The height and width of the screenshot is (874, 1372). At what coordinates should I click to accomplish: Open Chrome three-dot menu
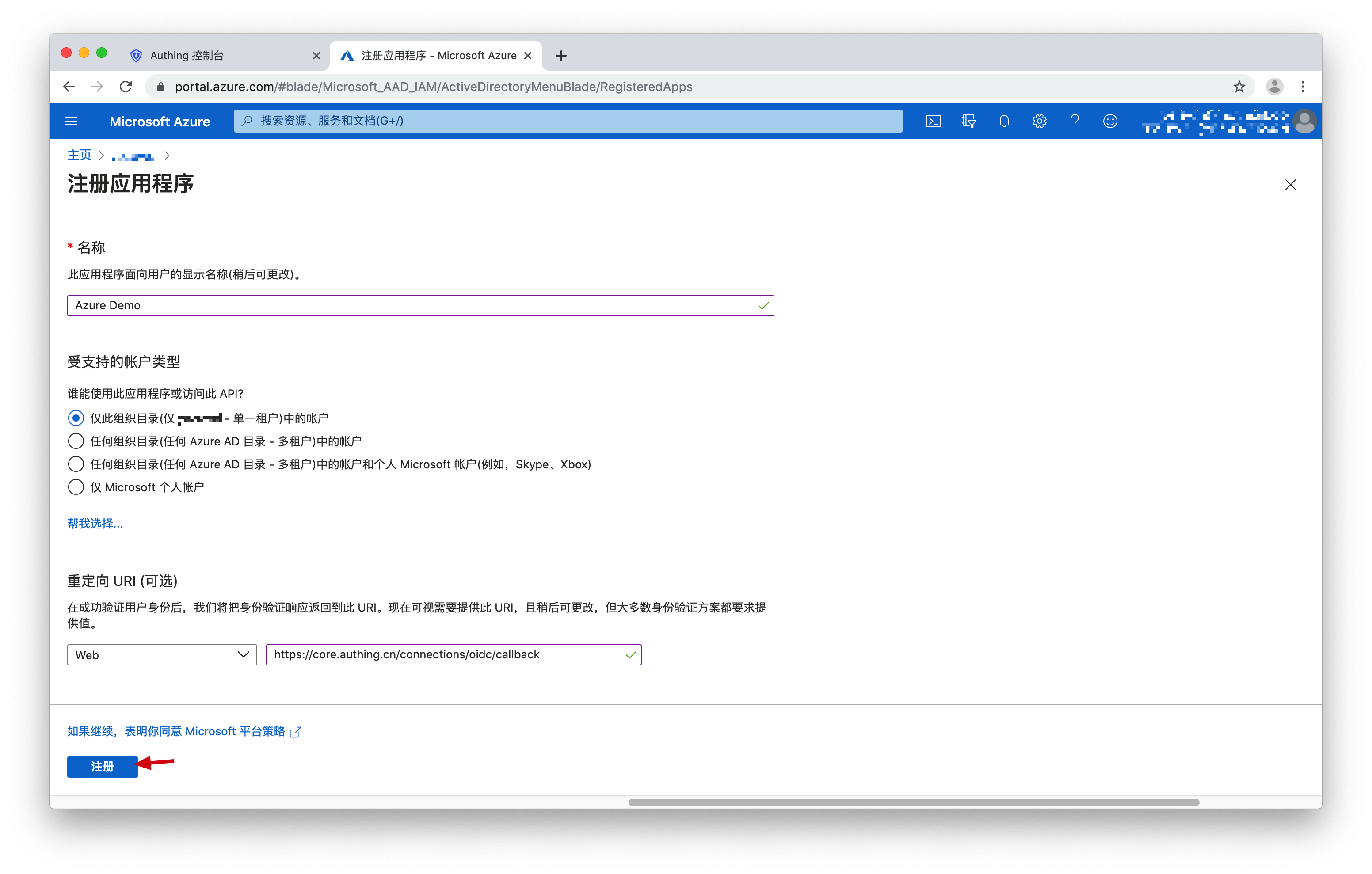1303,87
